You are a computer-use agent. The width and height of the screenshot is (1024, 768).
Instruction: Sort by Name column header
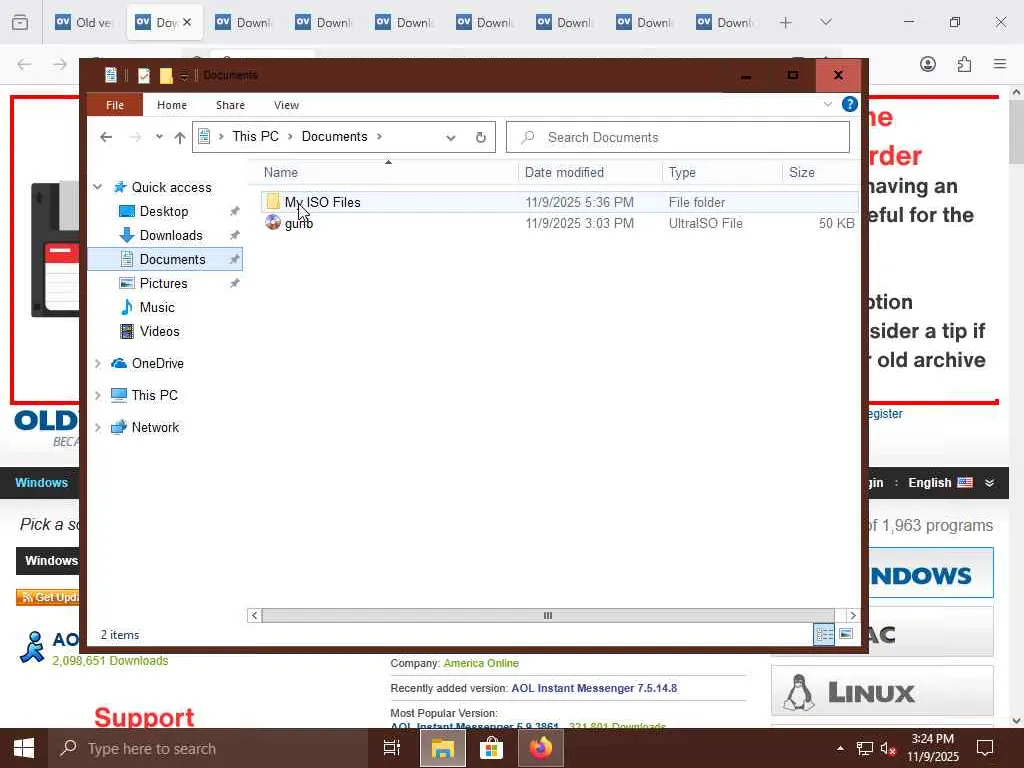pyautogui.click(x=281, y=172)
